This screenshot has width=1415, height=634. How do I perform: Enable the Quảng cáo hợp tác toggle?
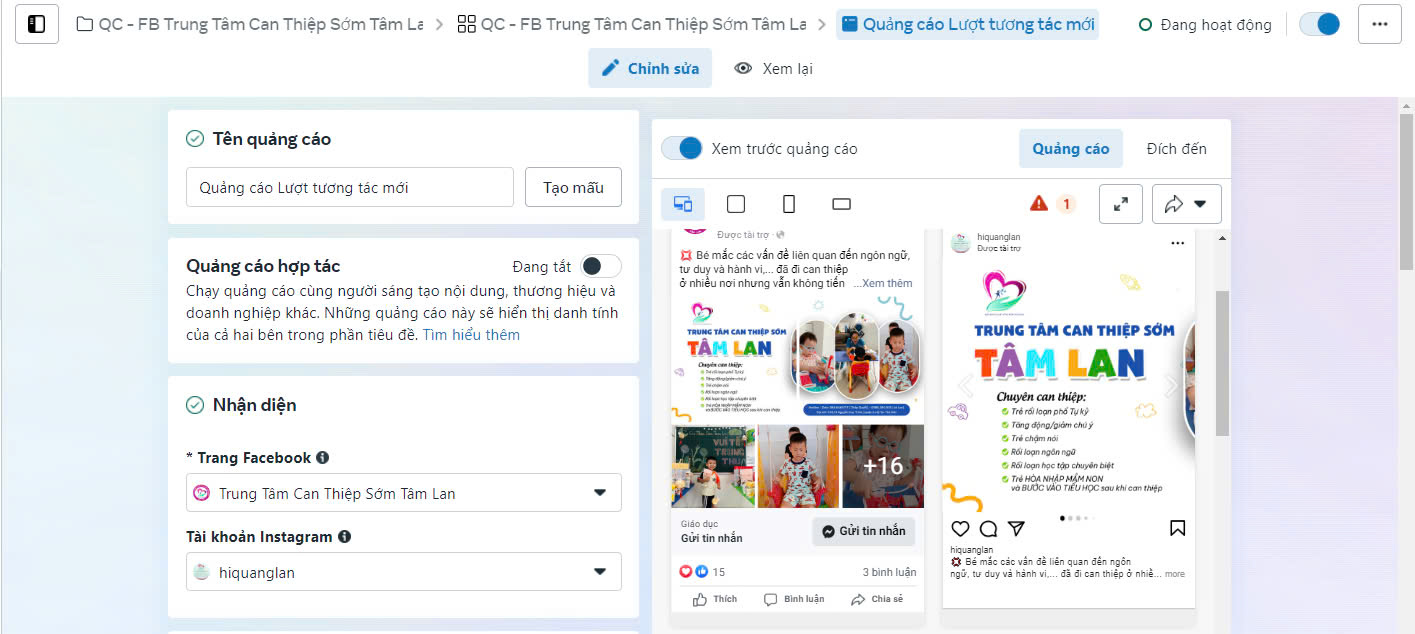[x=601, y=266]
